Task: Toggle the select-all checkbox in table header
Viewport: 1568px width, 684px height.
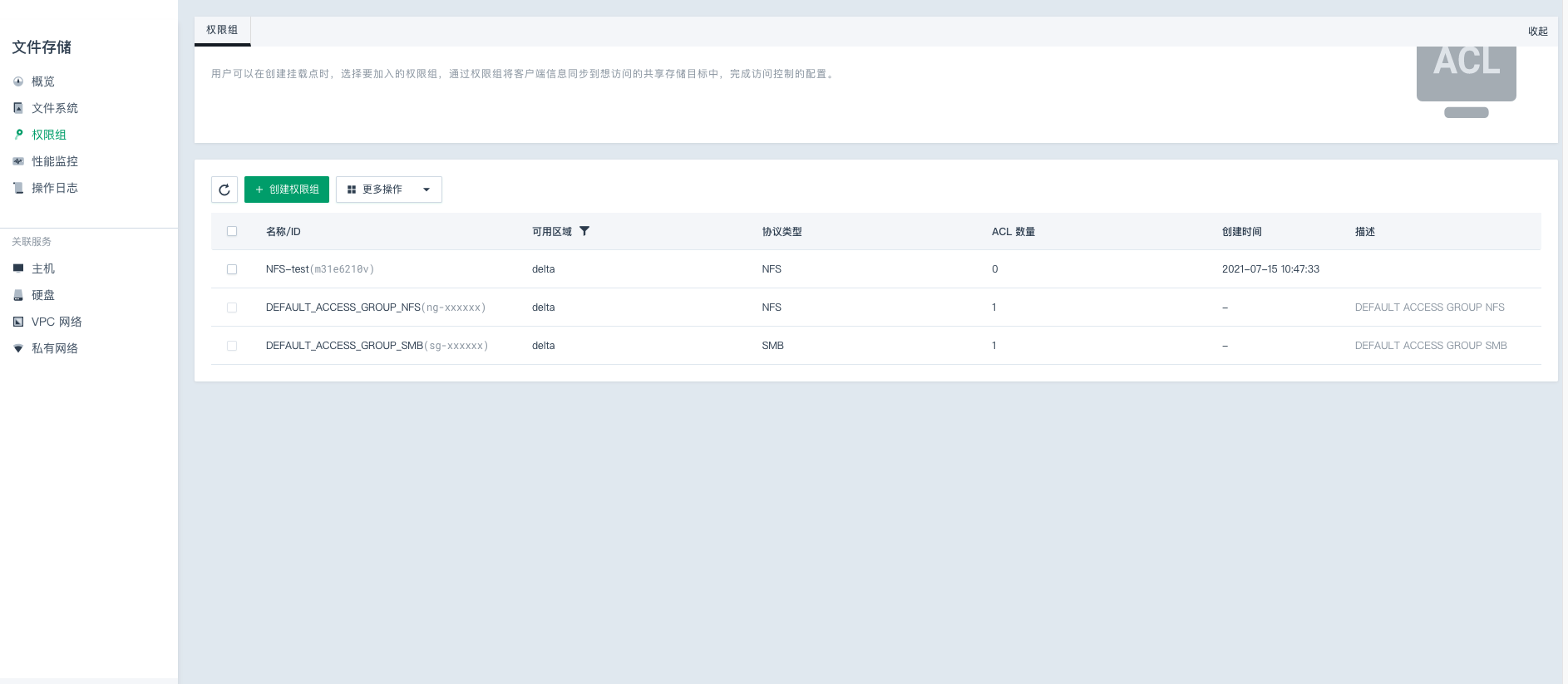Action: click(232, 231)
